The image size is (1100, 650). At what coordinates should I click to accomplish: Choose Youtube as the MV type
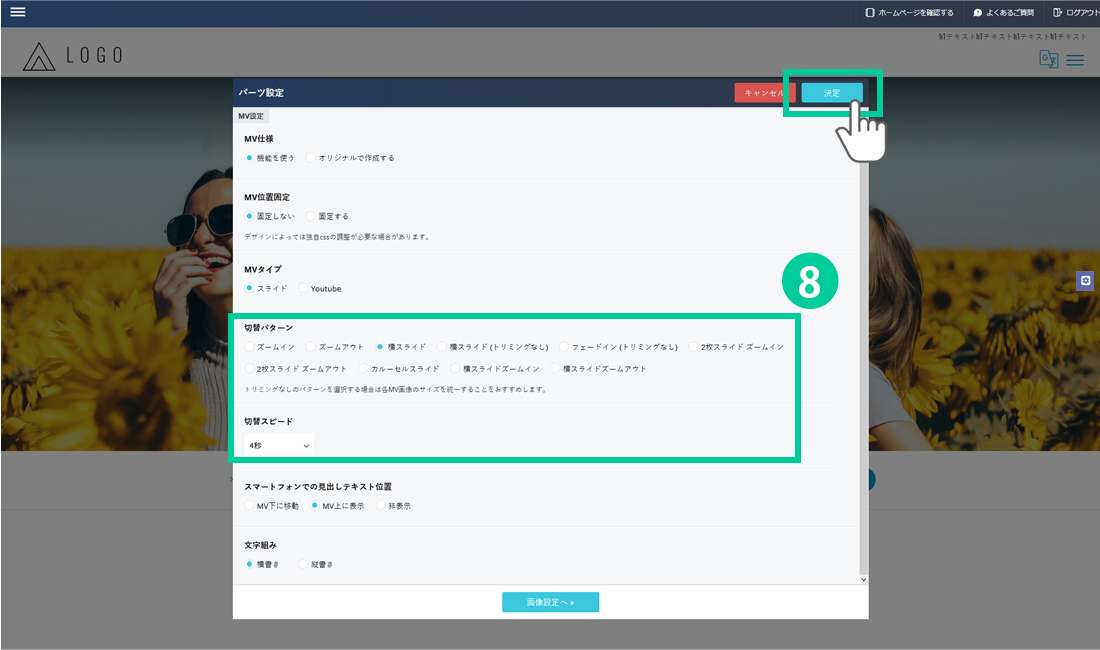tap(304, 289)
